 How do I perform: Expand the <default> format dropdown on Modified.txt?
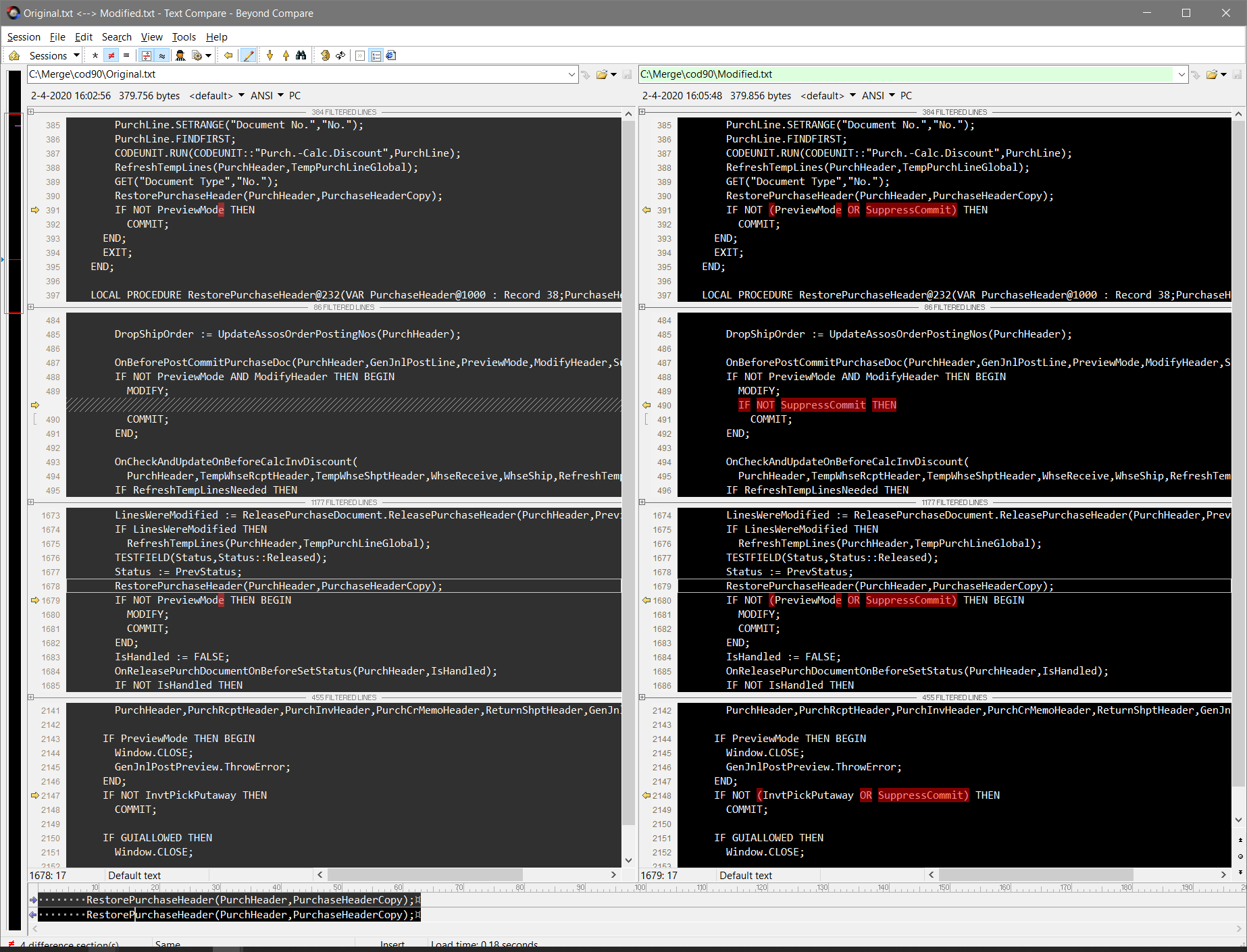pos(852,95)
